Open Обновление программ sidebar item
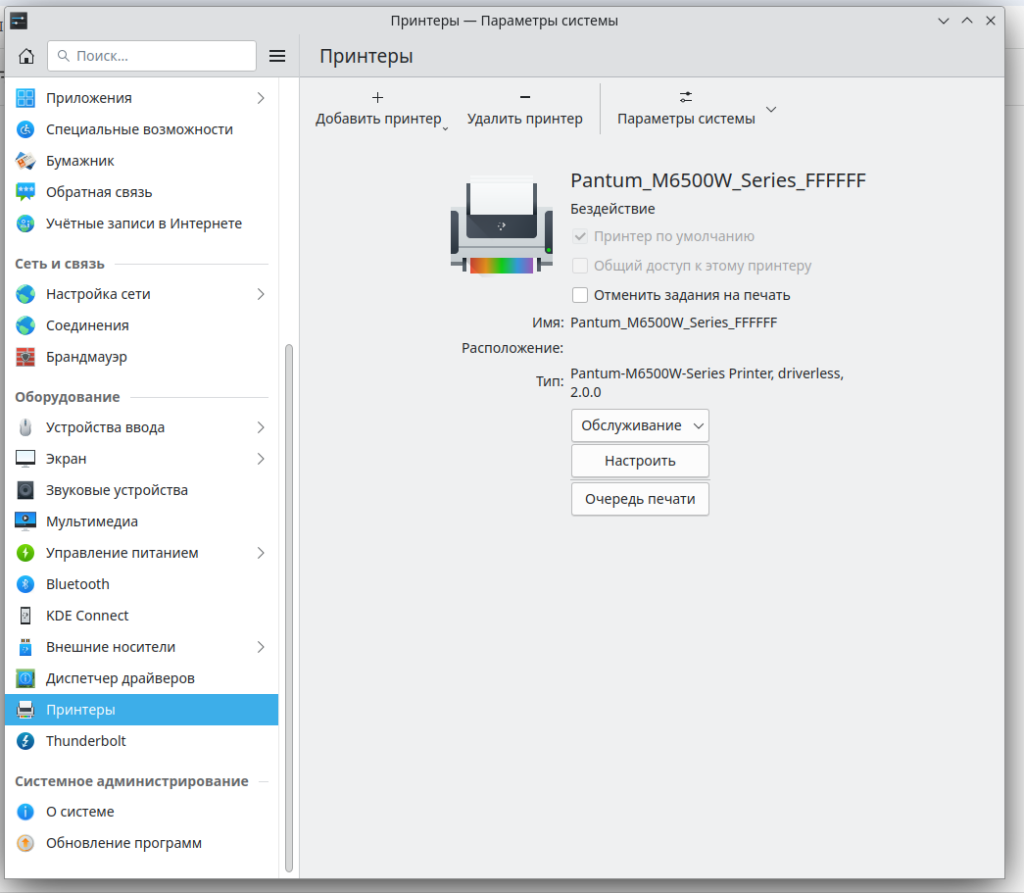Viewport: 1024px width, 893px height. coord(123,843)
